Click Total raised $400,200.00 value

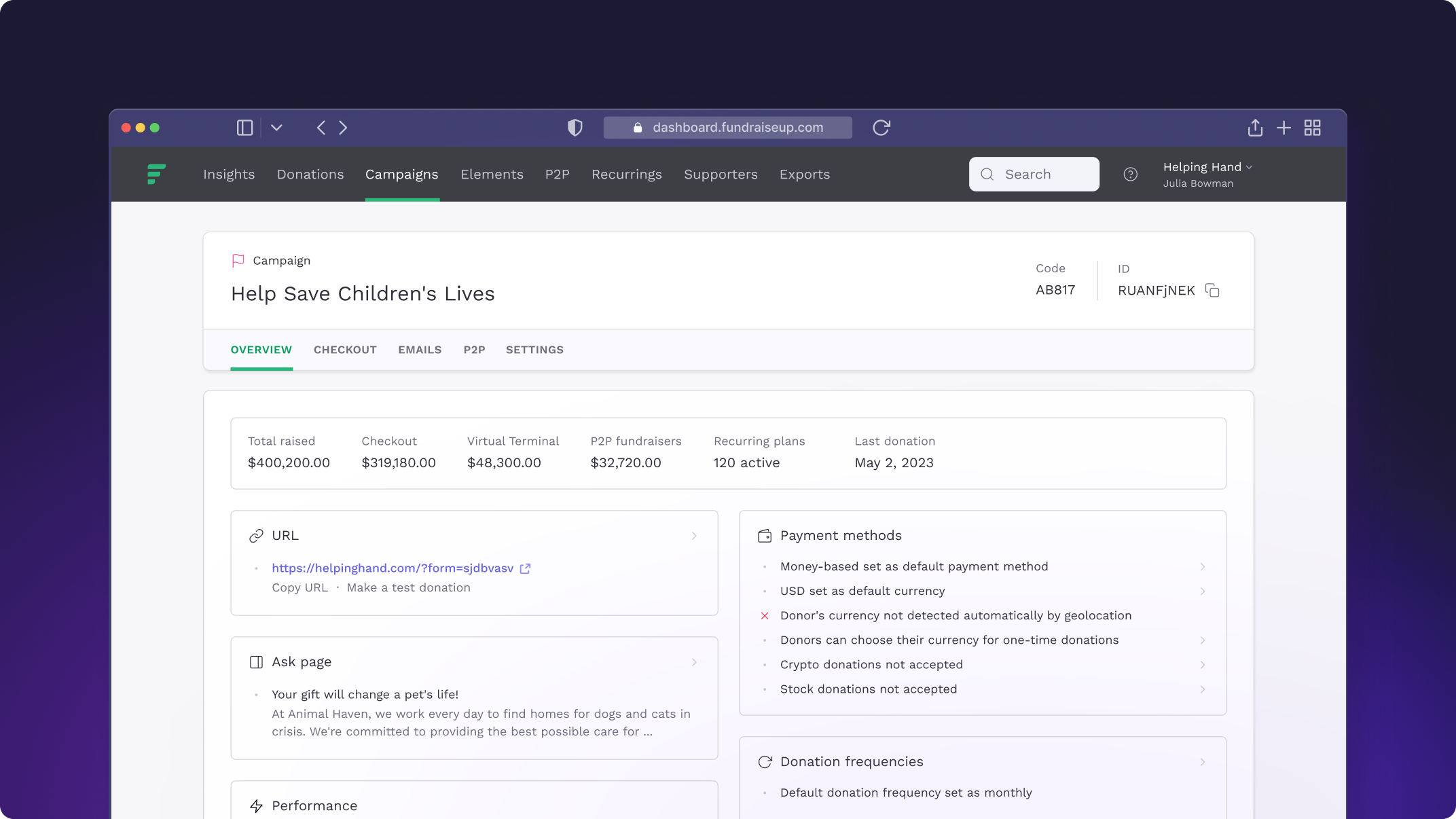click(289, 462)
